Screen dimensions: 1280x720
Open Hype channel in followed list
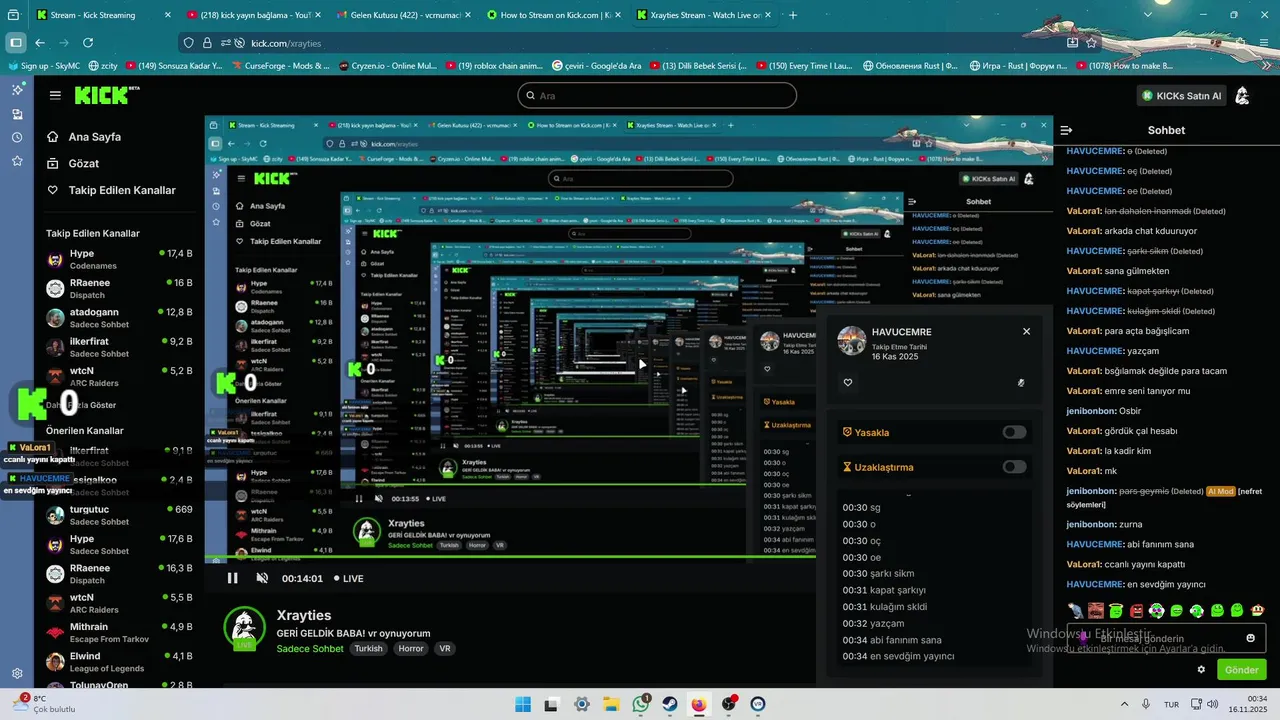119,259
